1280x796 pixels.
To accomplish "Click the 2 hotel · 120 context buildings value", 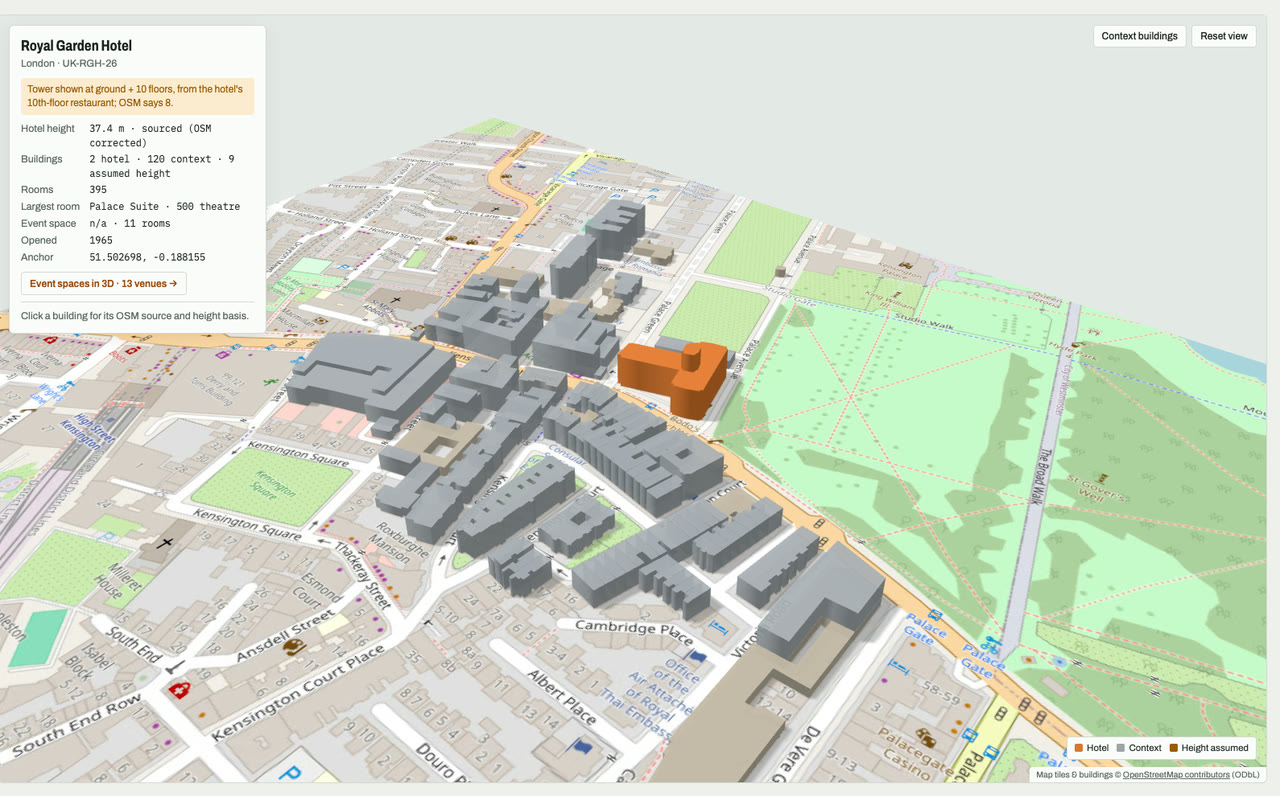I will 162,166.
